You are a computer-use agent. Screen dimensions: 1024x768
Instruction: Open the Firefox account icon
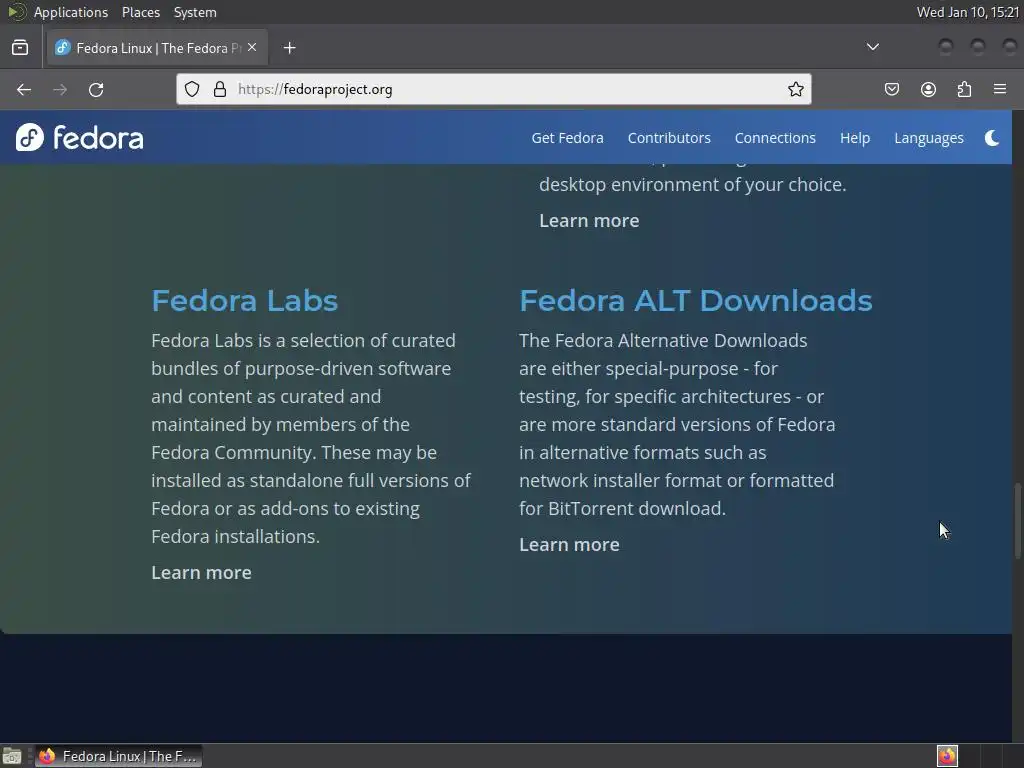928,89
